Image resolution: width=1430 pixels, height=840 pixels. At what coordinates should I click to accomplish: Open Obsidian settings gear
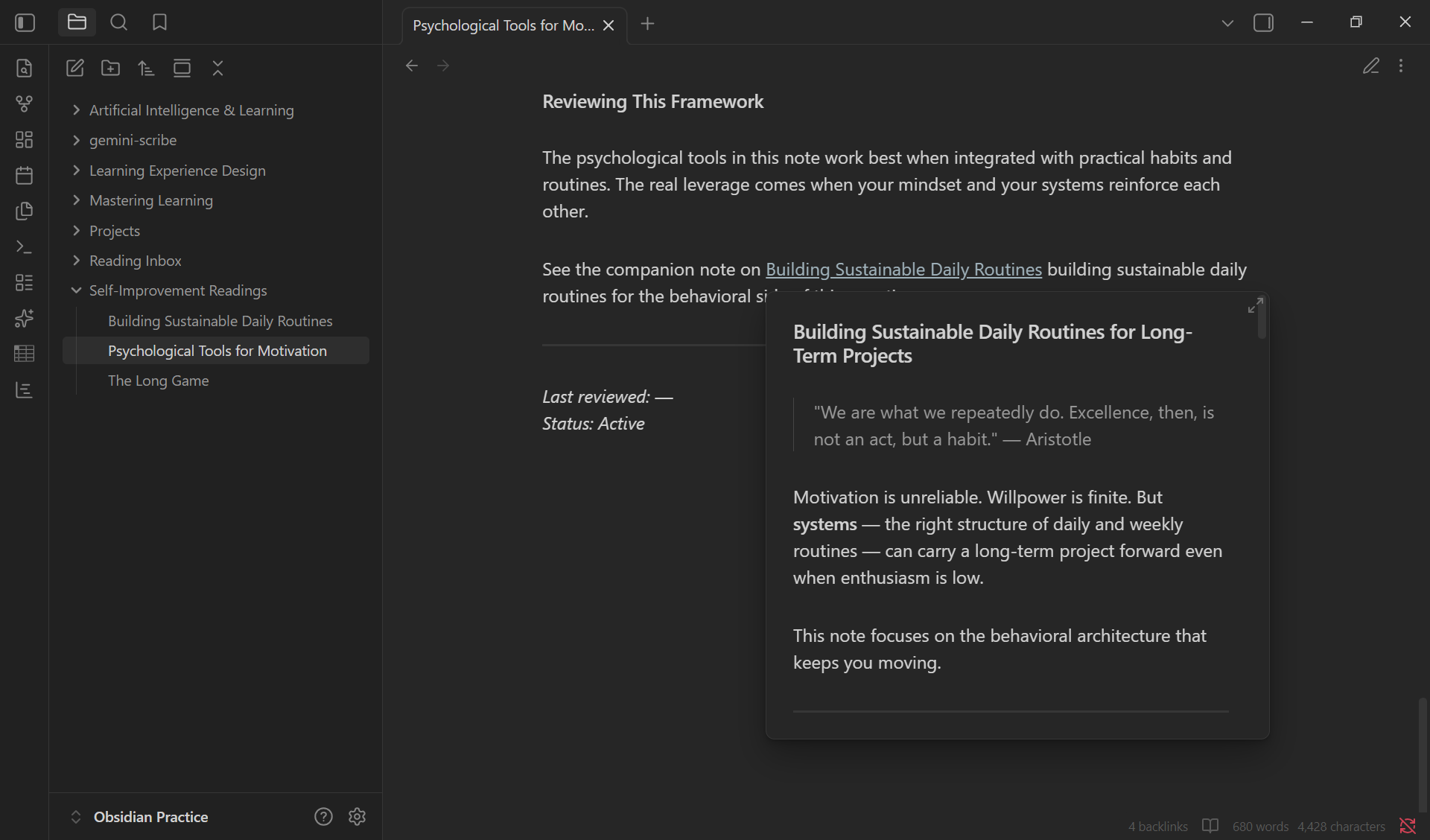(x=357, y=816)
